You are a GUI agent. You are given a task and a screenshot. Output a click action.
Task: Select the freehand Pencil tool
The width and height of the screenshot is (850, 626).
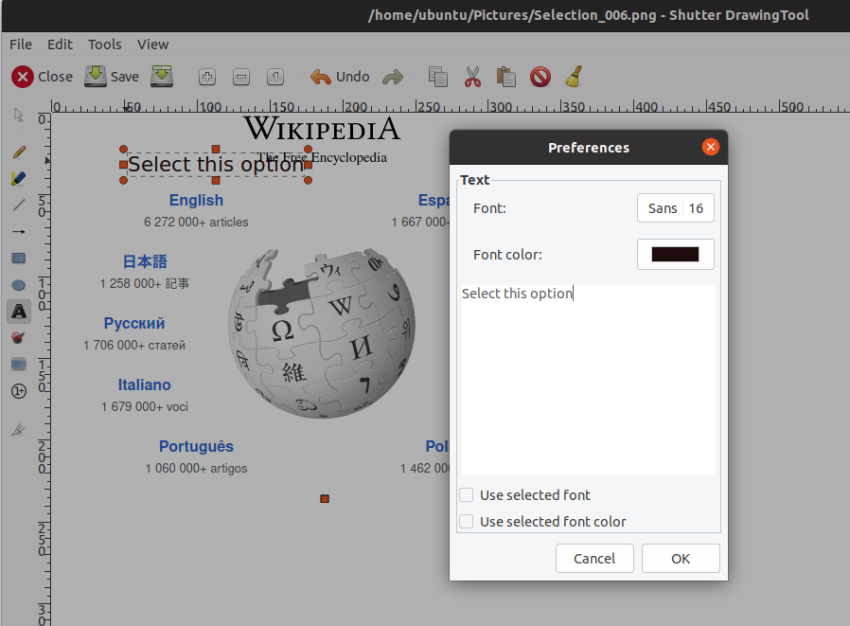[18, 152]
